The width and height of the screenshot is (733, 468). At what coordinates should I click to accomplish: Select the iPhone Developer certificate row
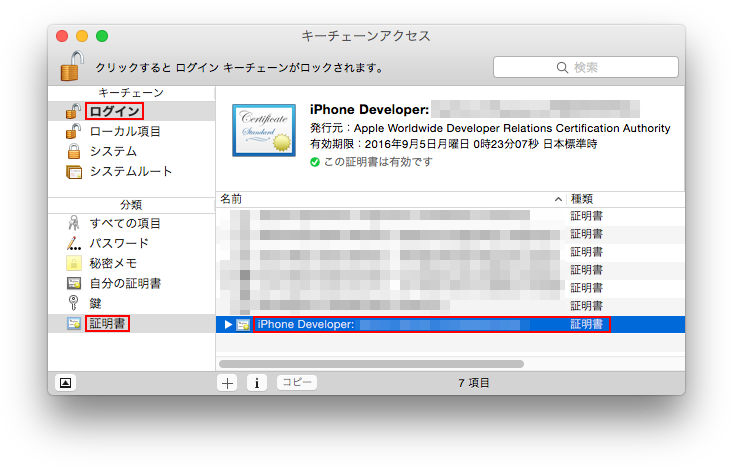tap(451, 324)
